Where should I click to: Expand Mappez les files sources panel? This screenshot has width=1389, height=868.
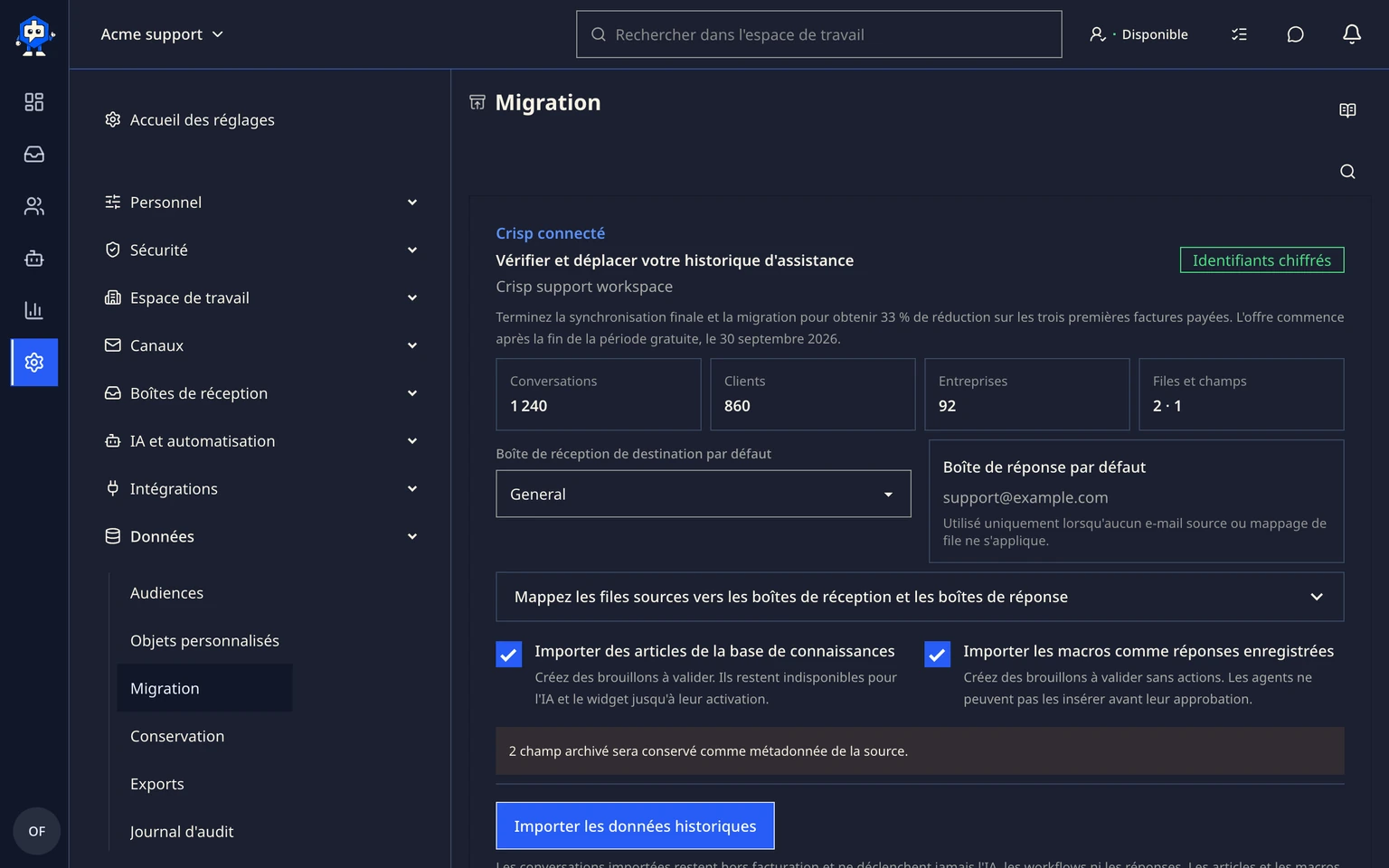point(920,597)
